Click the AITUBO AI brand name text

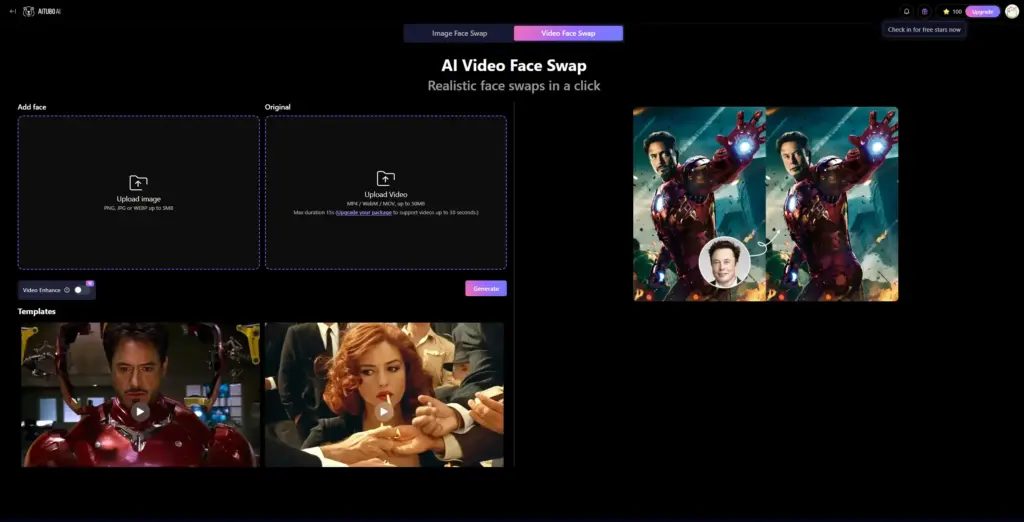(x=48, y=12)
